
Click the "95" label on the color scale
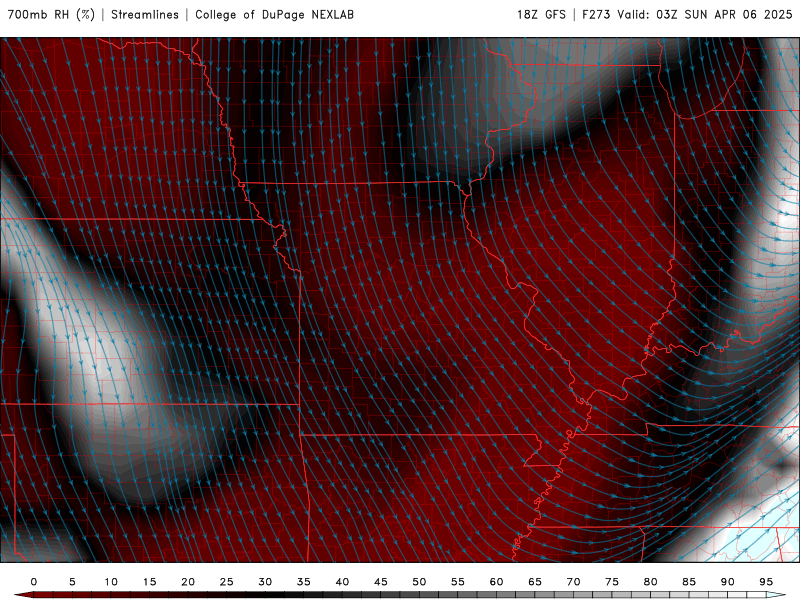(766, 582)
